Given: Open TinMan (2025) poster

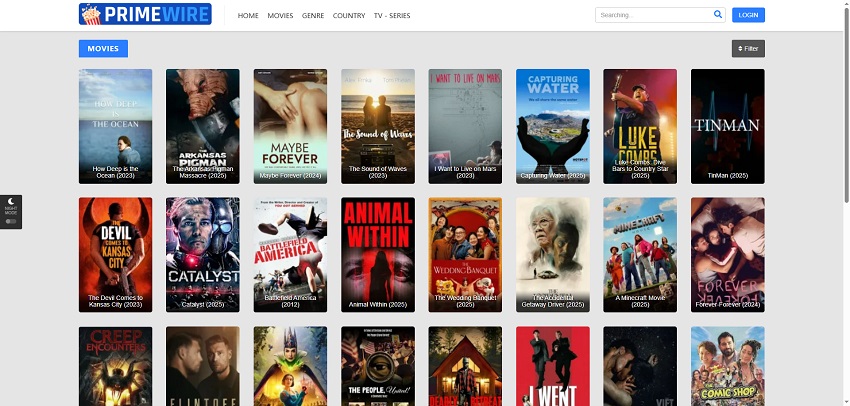Looking at the screenshot, I should (727, 126).
